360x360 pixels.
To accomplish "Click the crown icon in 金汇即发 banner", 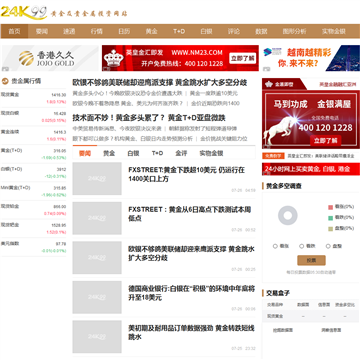I will tap(113, 58).
